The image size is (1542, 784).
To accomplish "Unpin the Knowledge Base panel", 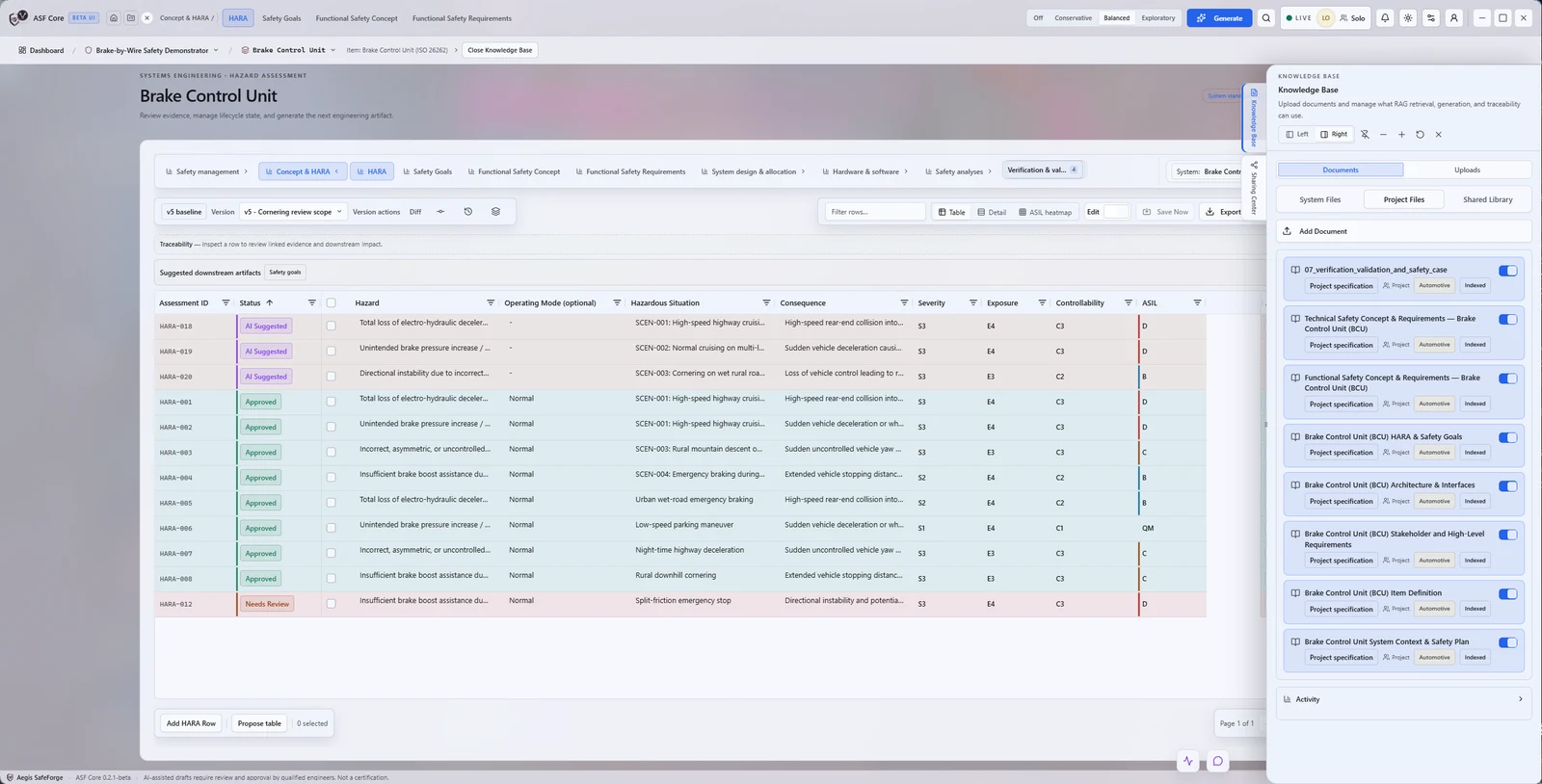I will 1365,134.
